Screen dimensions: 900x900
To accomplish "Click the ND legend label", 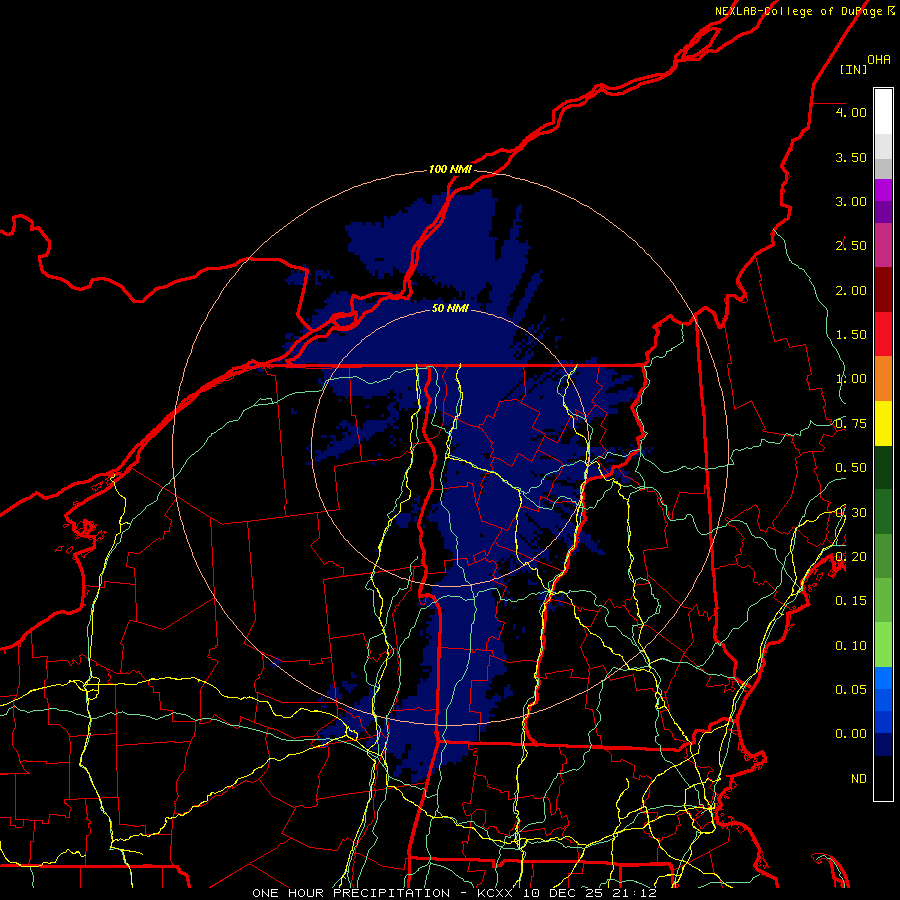I will pyautogui.click(x=859, y=779).
